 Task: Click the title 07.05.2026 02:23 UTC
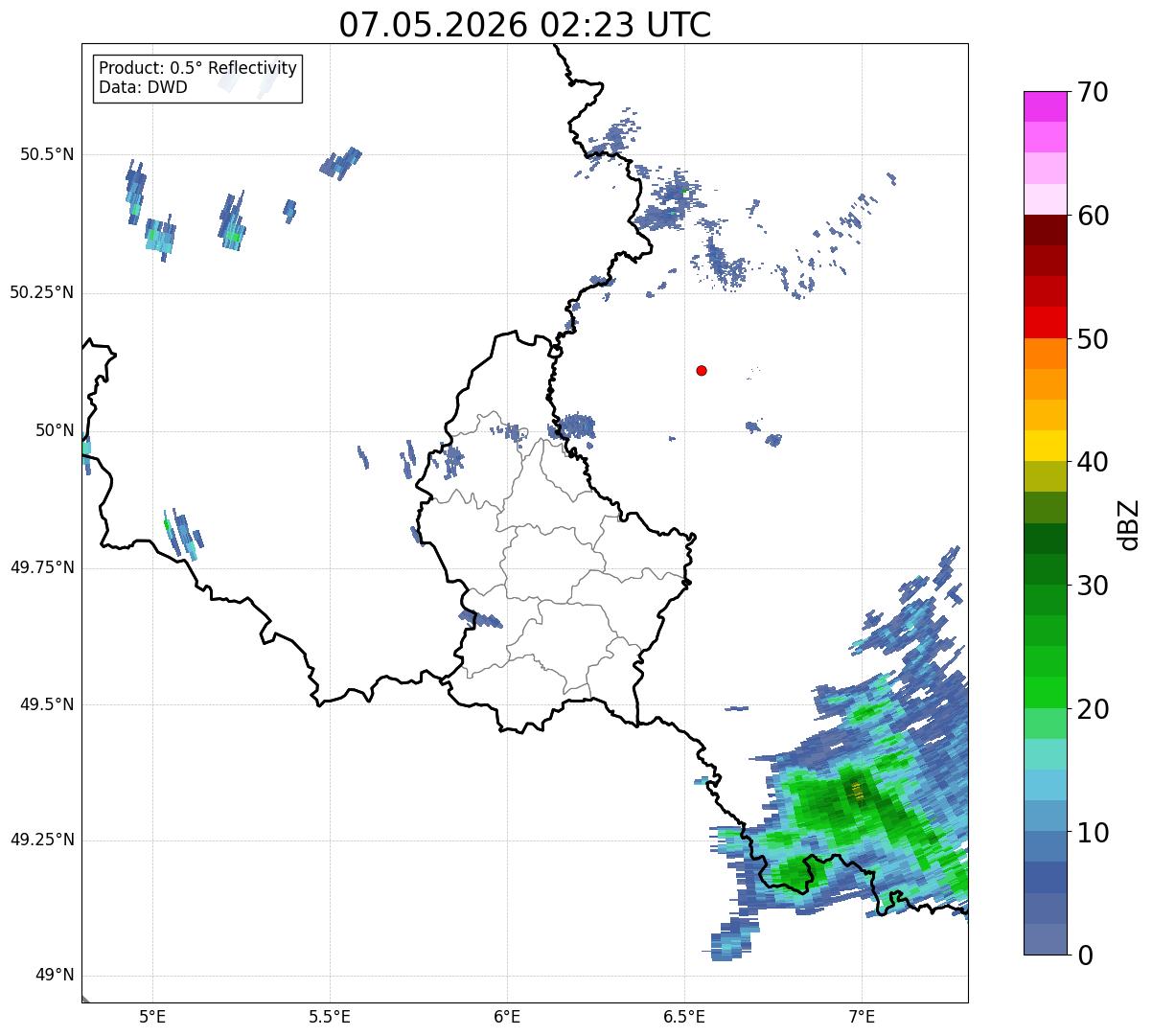click(x=525, y=24)
